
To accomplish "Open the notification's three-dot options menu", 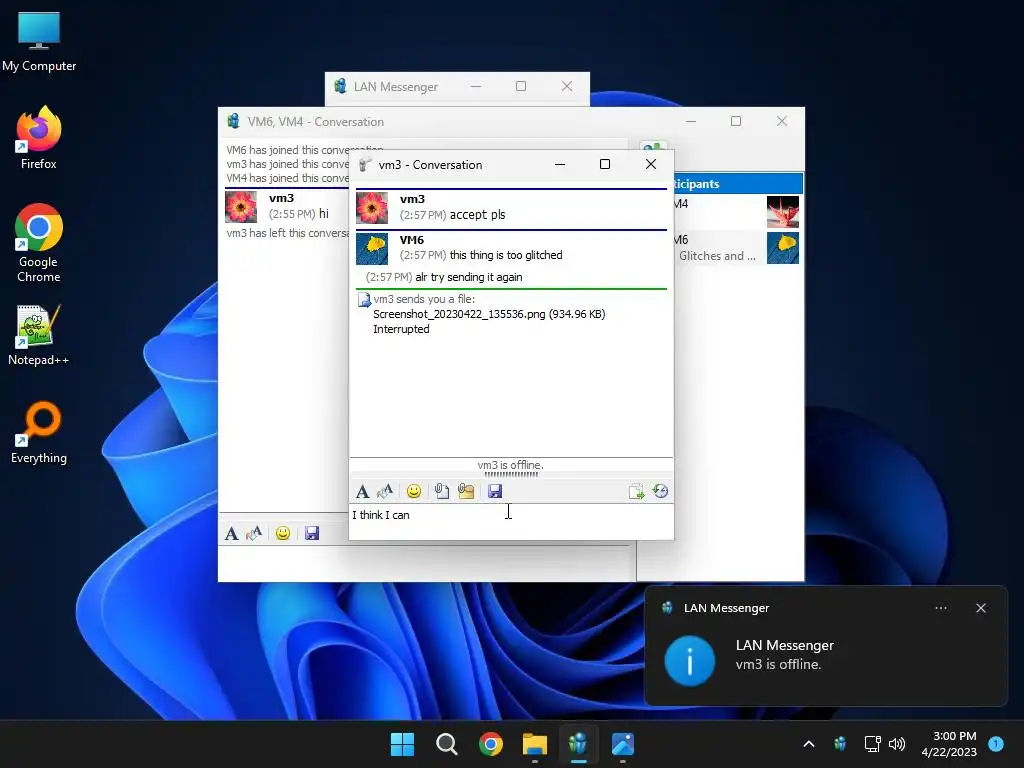I will coord(940,608).
